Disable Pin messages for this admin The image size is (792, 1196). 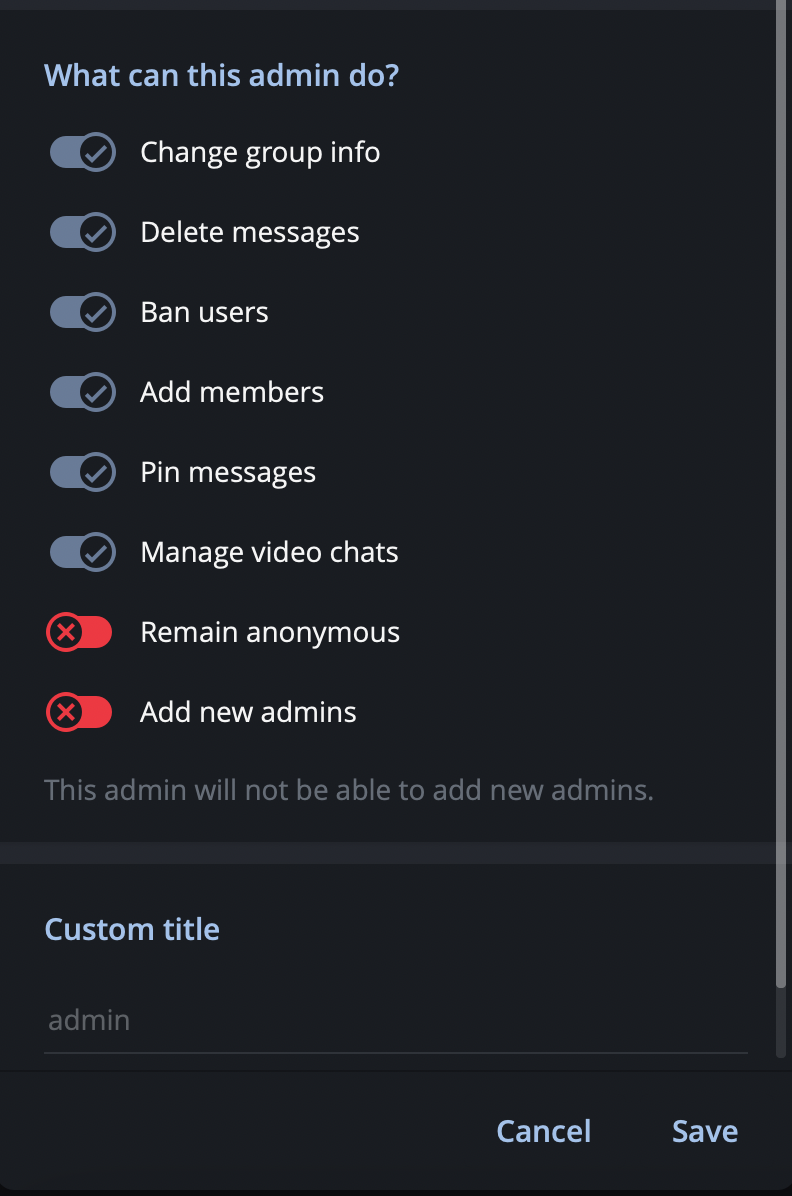coord(82,472)
